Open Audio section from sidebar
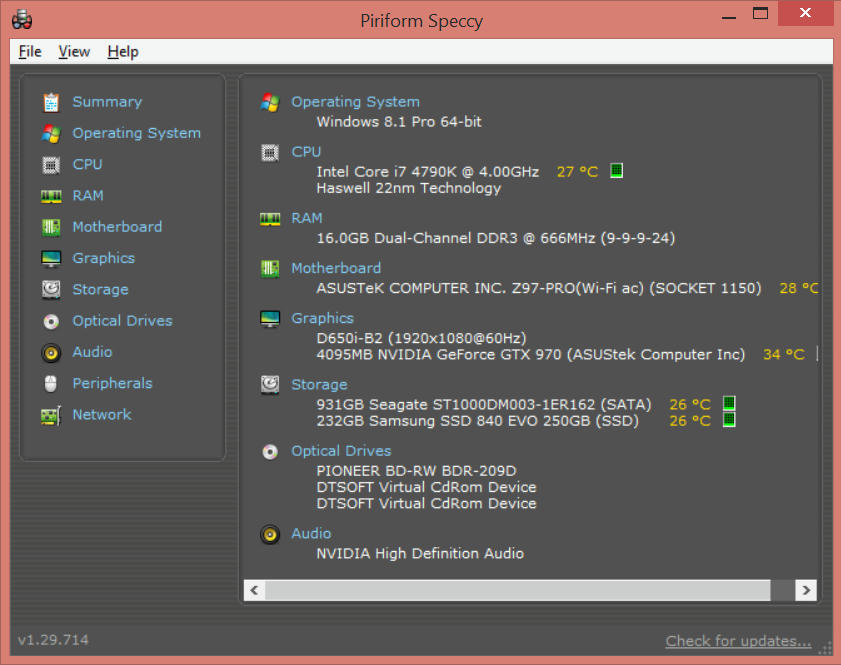 (x=92, y=352)
